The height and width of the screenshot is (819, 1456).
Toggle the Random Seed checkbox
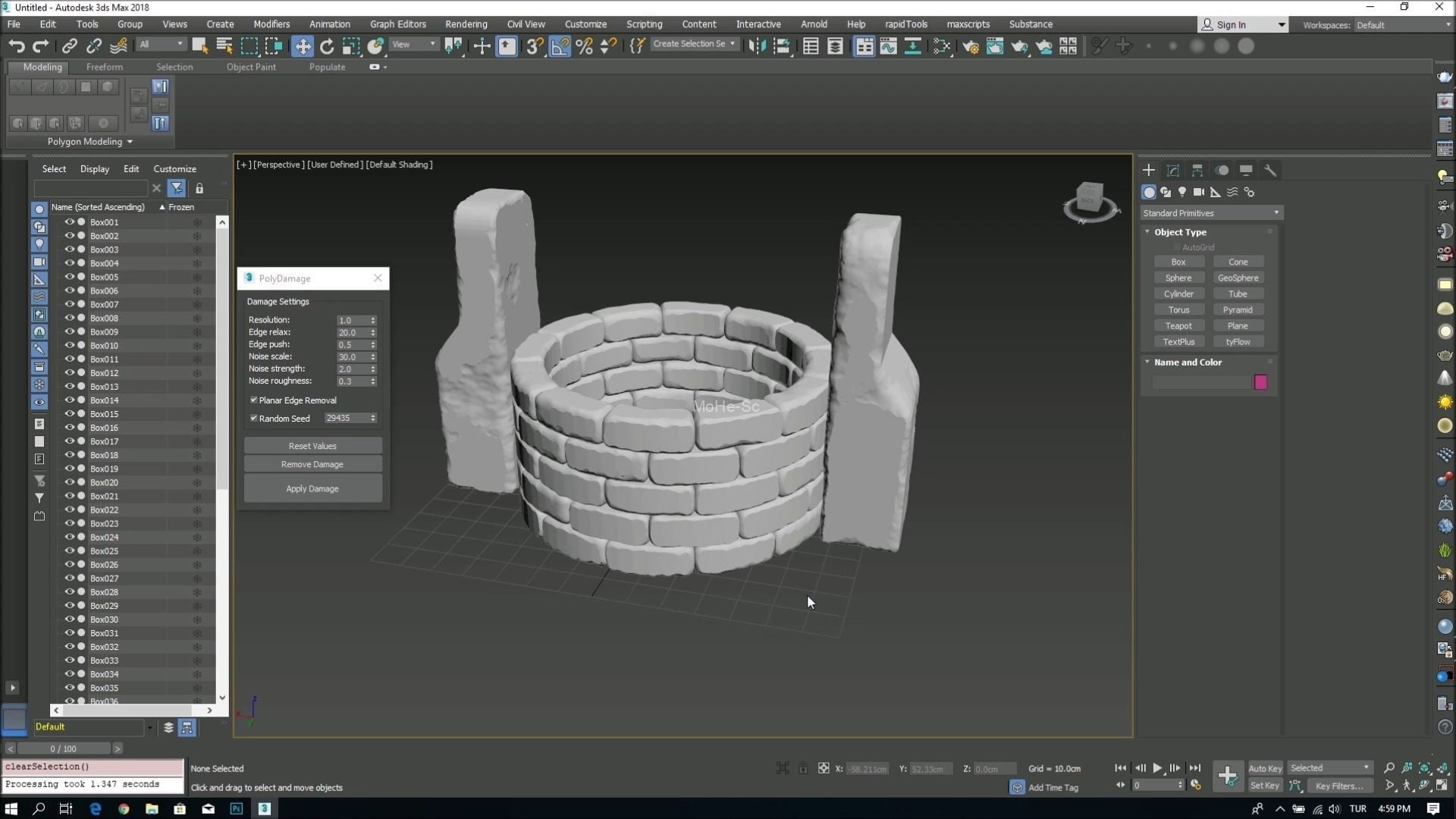point(254,419)
